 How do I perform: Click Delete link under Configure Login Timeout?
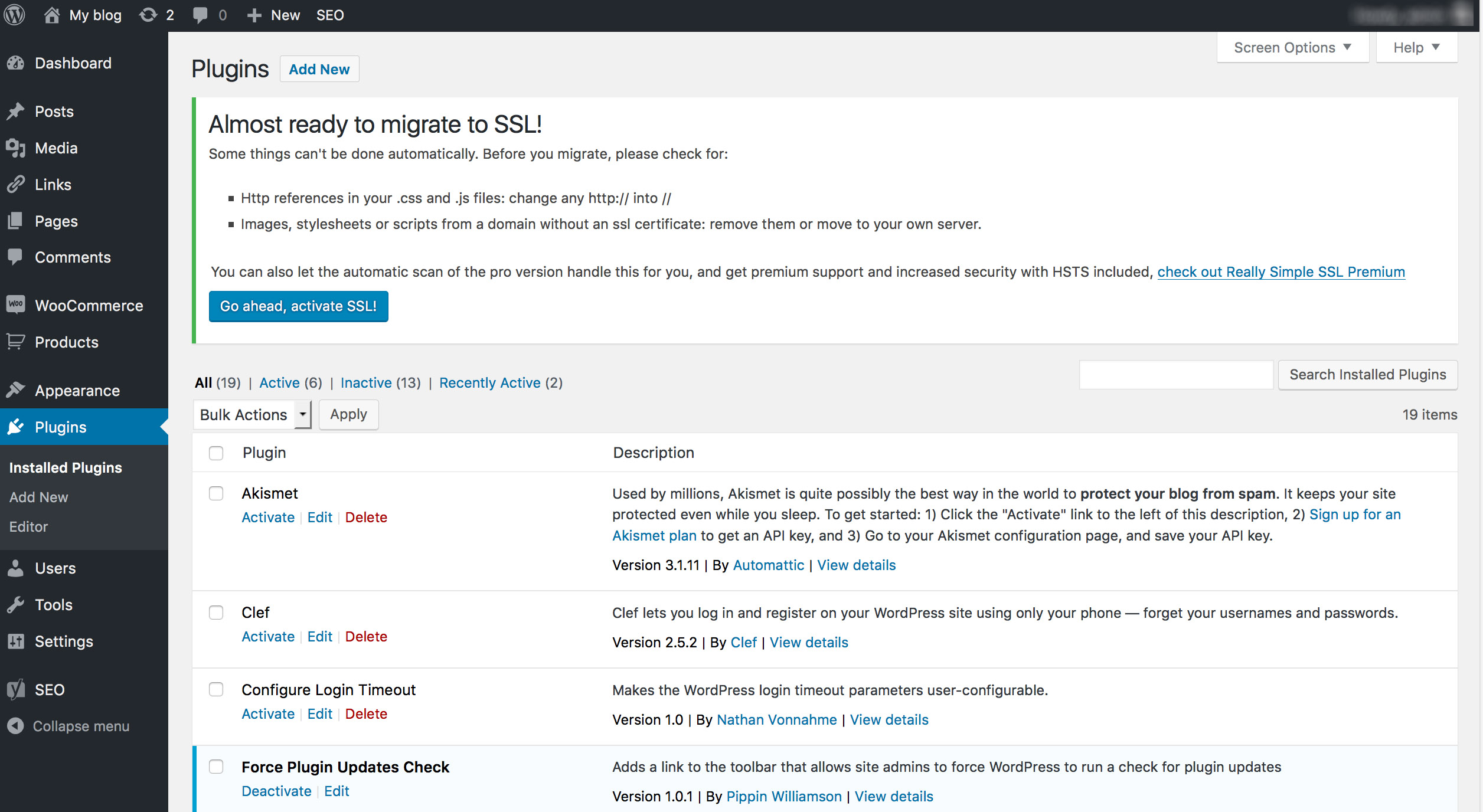[366, 713]
